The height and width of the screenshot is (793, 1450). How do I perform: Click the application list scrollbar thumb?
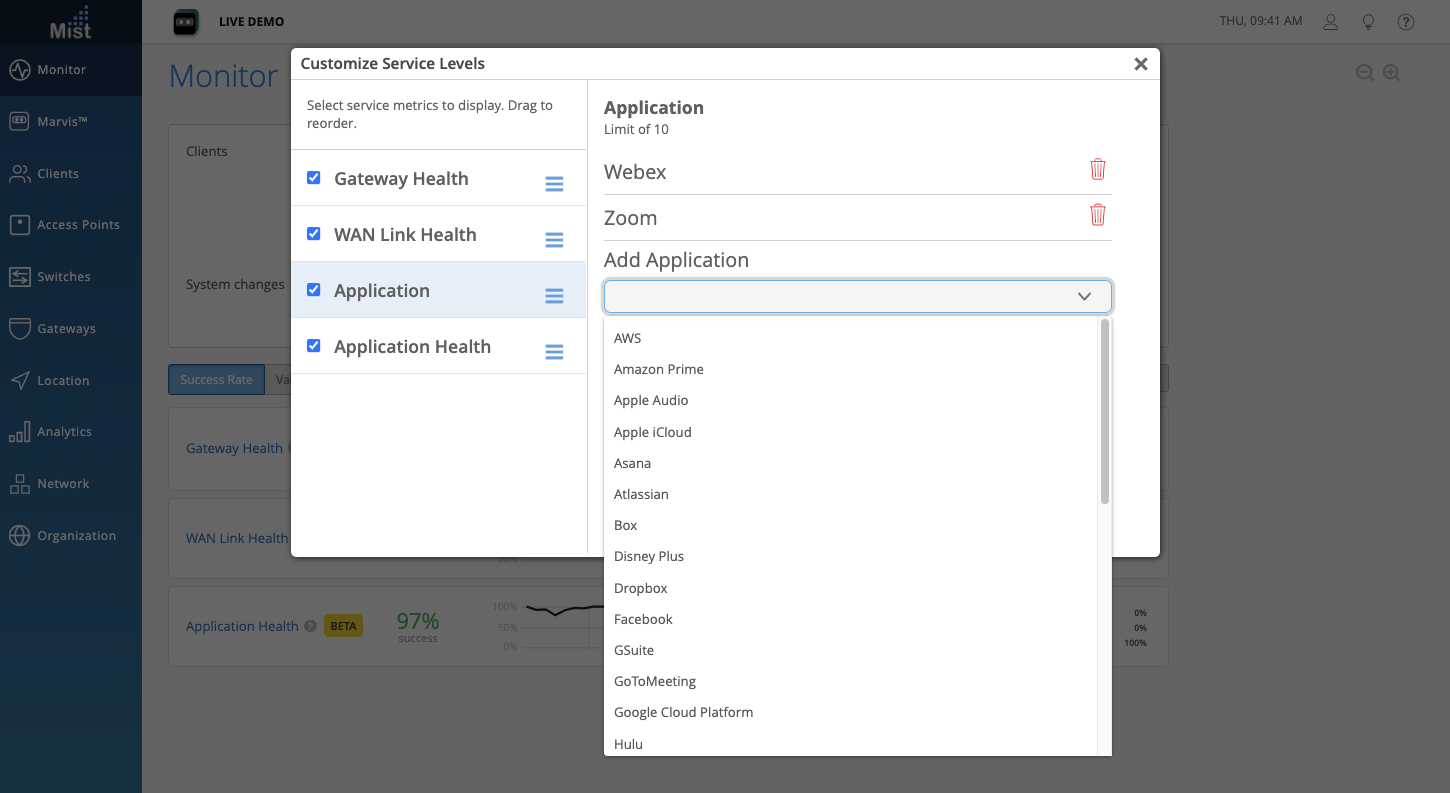[1105, 410]
